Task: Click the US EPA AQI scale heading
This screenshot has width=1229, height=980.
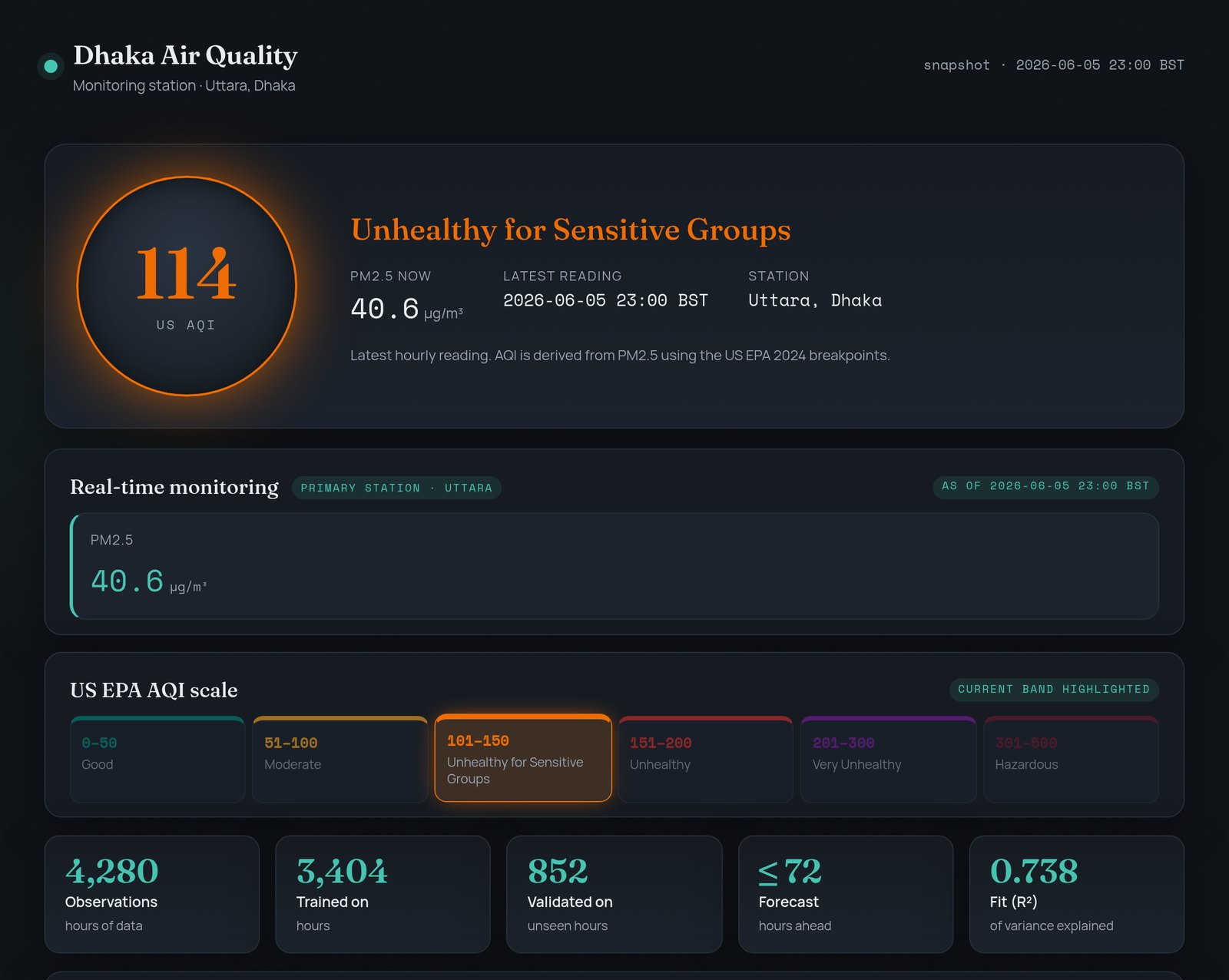Action: tap(154, 690)
